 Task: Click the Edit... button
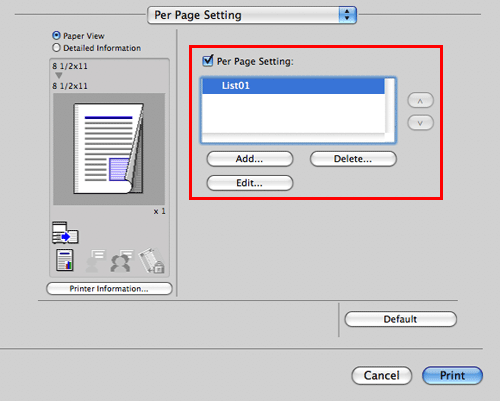click(250, 183)
